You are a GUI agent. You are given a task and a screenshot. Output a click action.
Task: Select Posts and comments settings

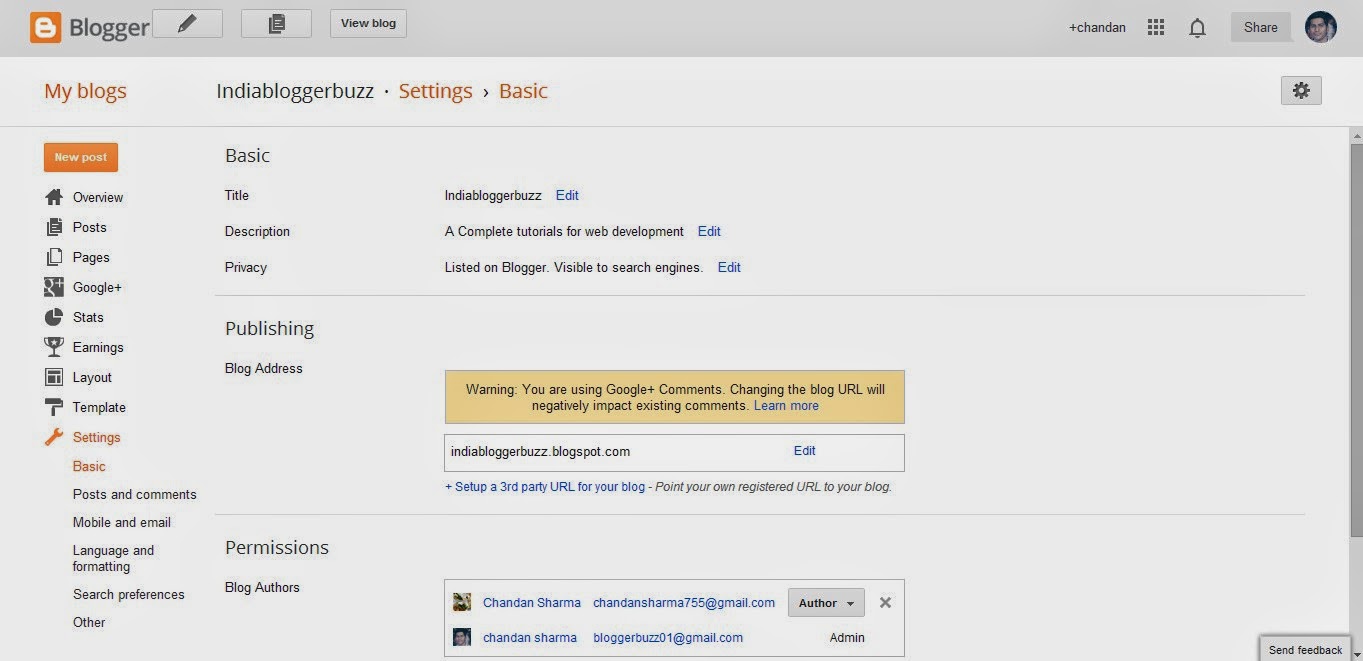click(x=135, y=494)
